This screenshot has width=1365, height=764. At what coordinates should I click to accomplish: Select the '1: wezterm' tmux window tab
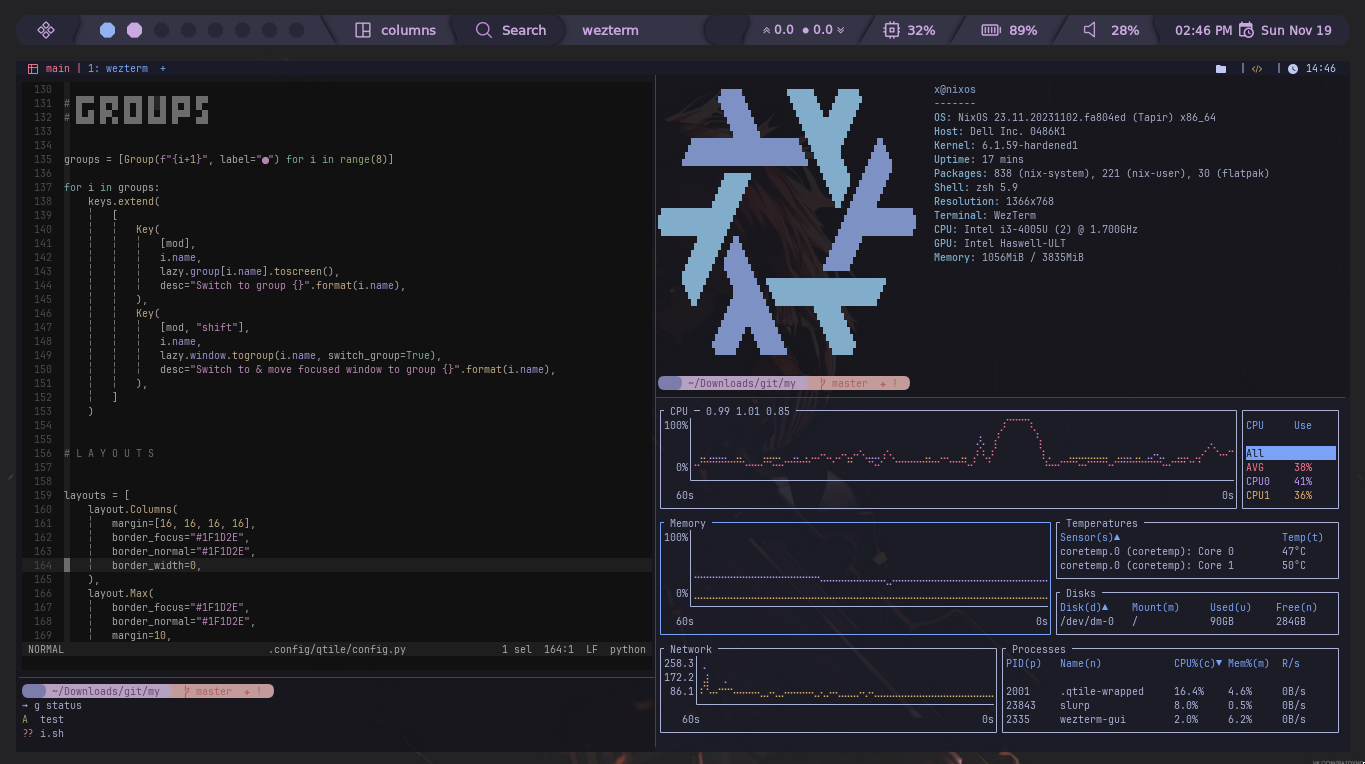118,69
